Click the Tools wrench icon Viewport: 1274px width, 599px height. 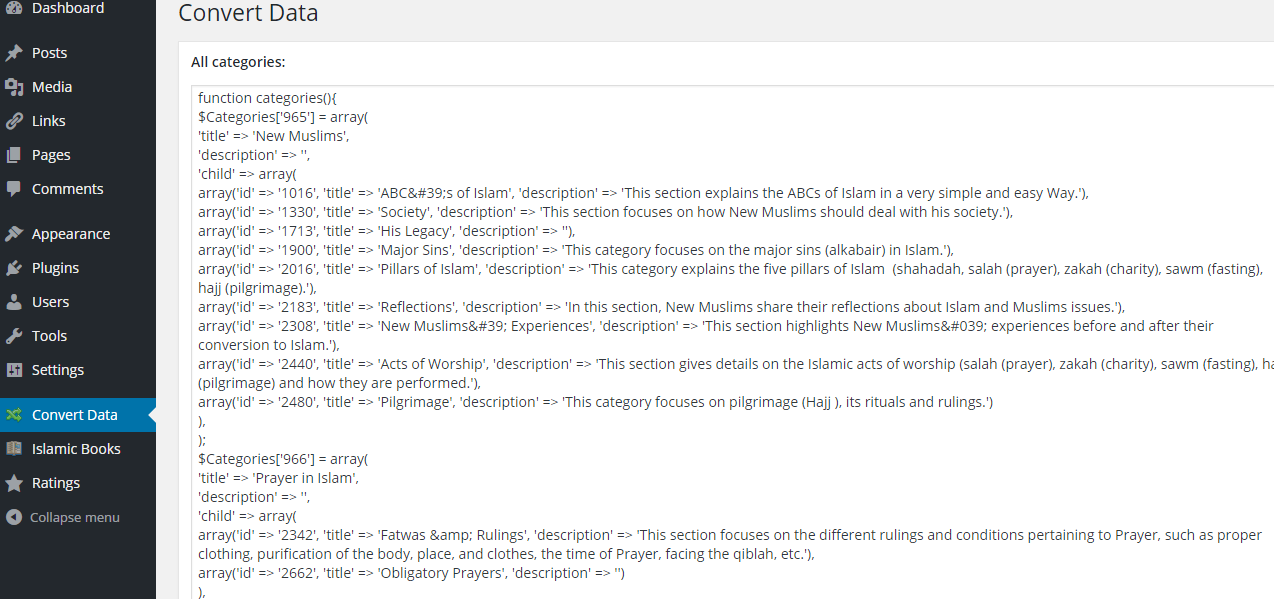[x=14, y=336]
